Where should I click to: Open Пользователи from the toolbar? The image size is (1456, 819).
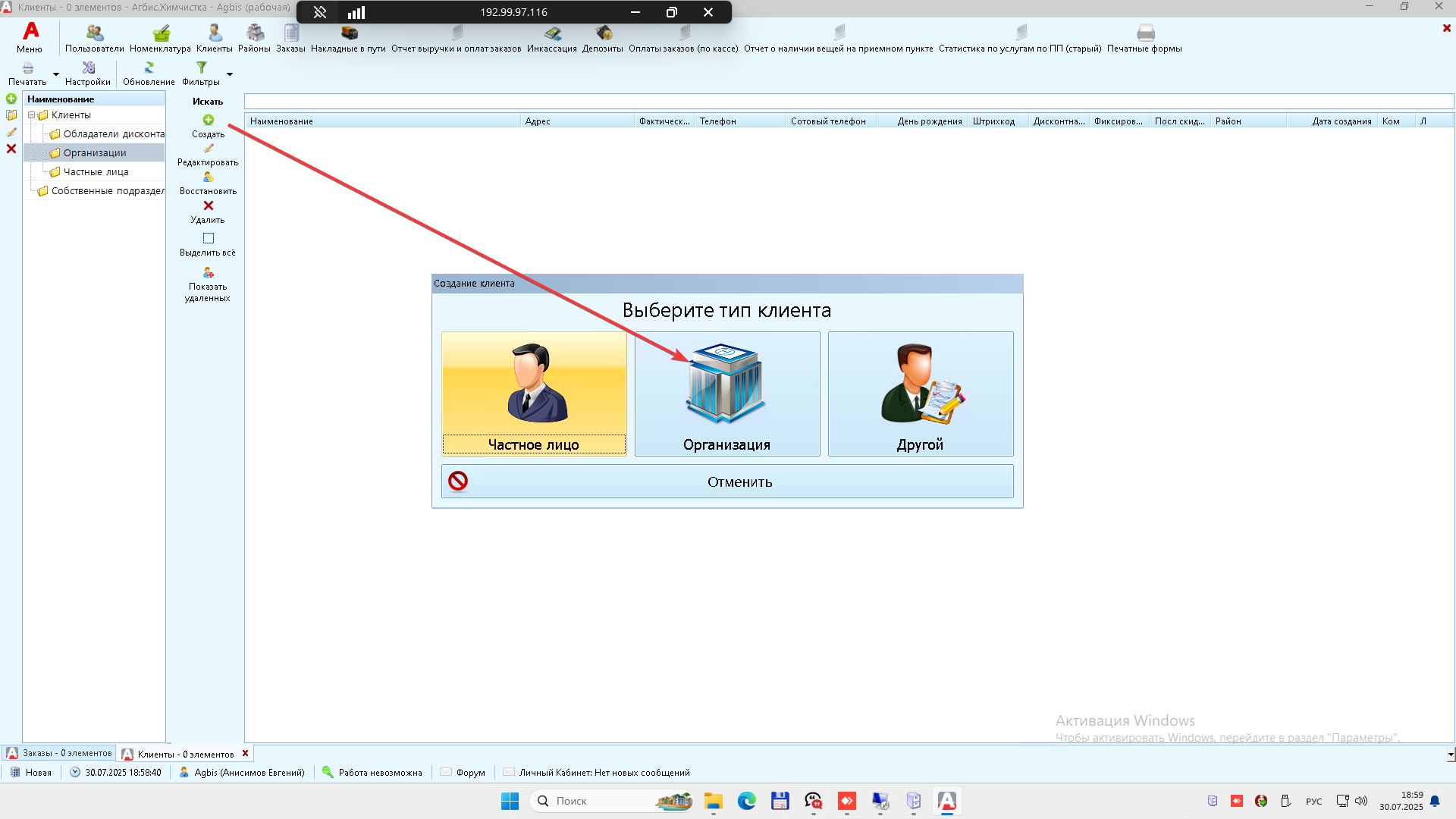coord(94,38)
